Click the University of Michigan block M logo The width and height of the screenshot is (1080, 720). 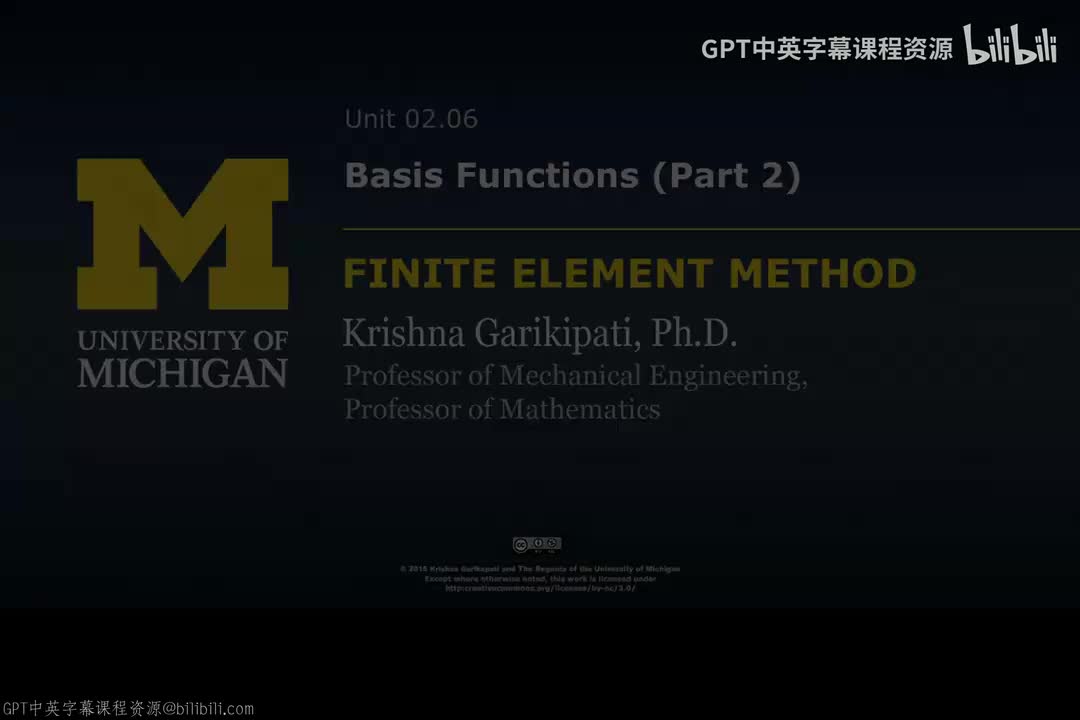[x=183, y=234]
